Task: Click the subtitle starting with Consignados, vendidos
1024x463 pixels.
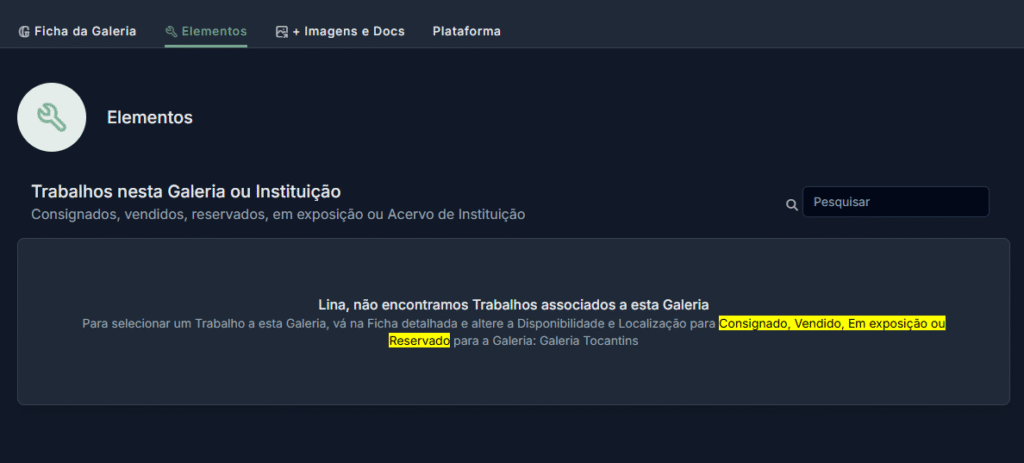Action: 278,214
